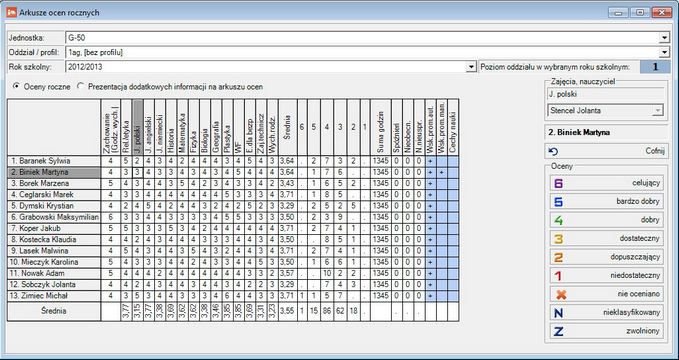Screen dimensions: 679x360
Task: Select student row 2. Biniek Martyna
Action: (x=54, y=172)
